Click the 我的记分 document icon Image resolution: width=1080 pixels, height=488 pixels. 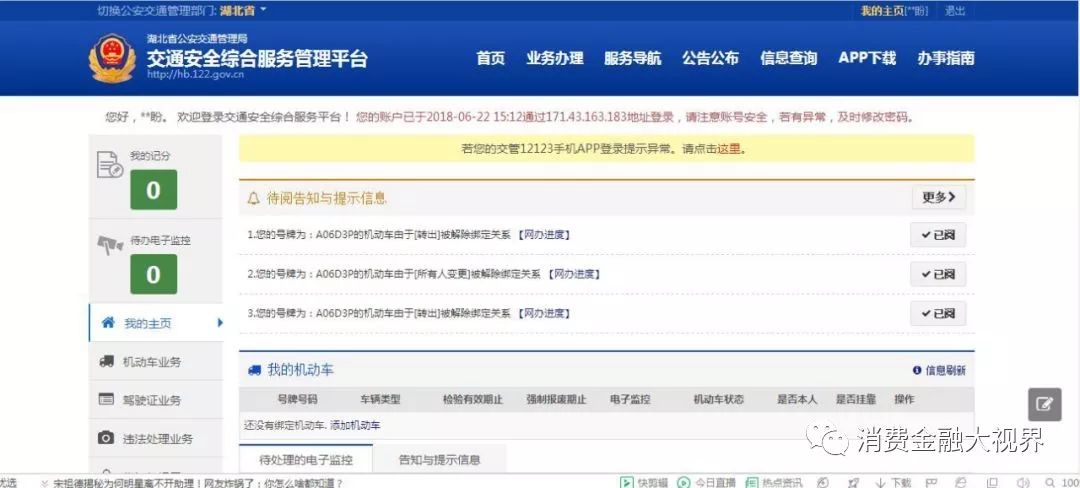tap(110, 165)
